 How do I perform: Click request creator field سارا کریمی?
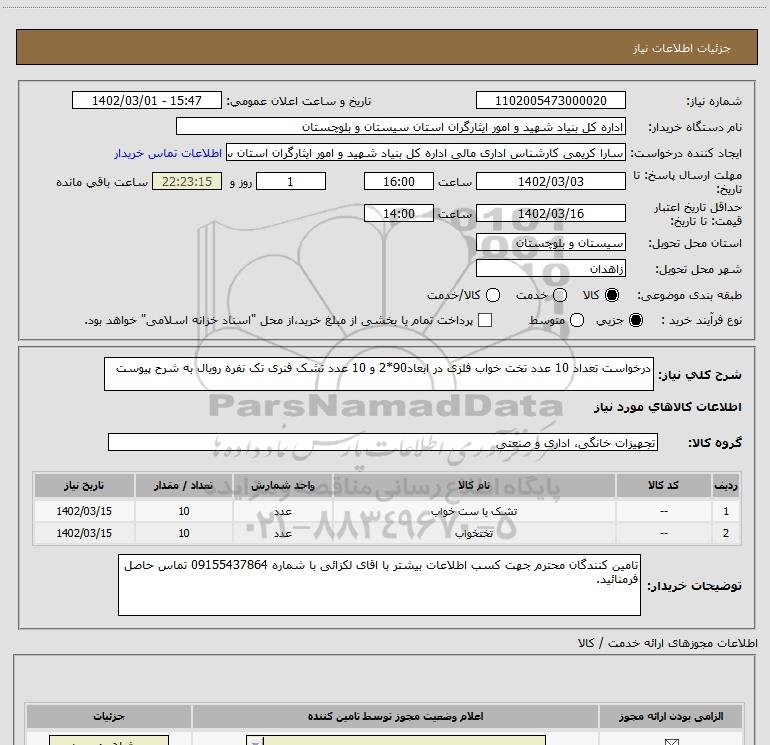pos(426,153)
